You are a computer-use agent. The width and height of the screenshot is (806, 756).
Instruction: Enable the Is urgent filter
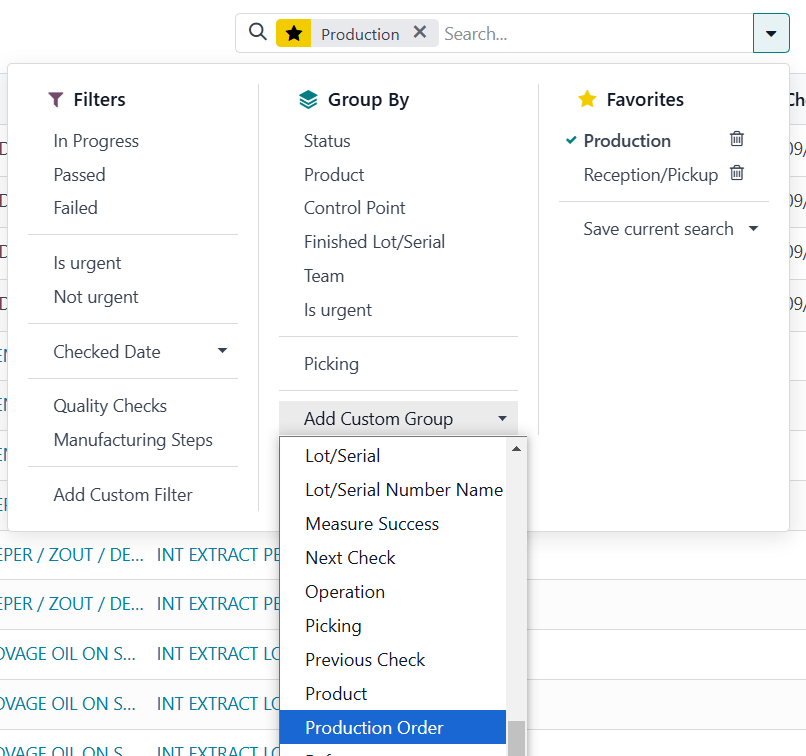87,263
